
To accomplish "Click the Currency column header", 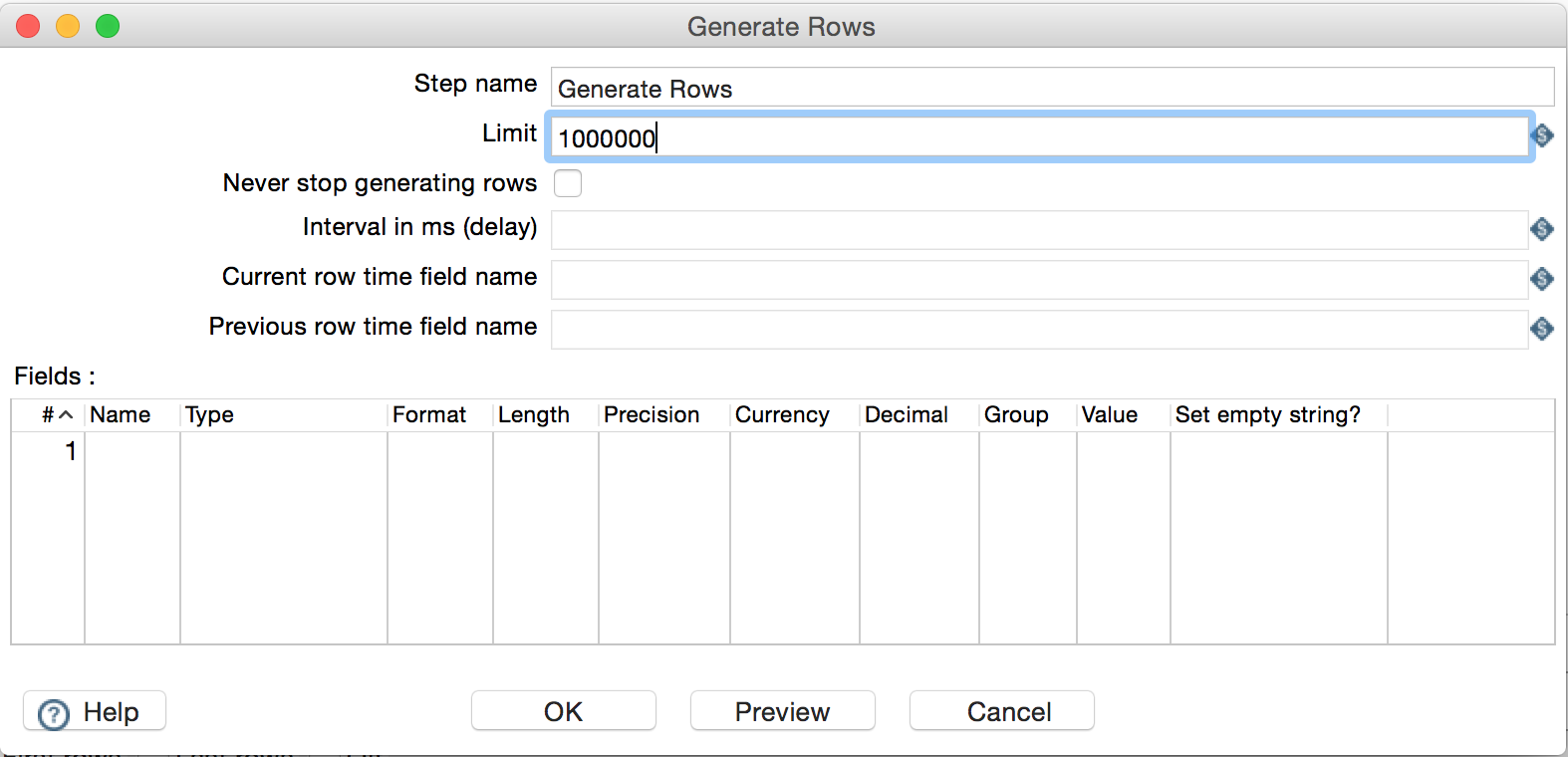I will click(795, 415).
